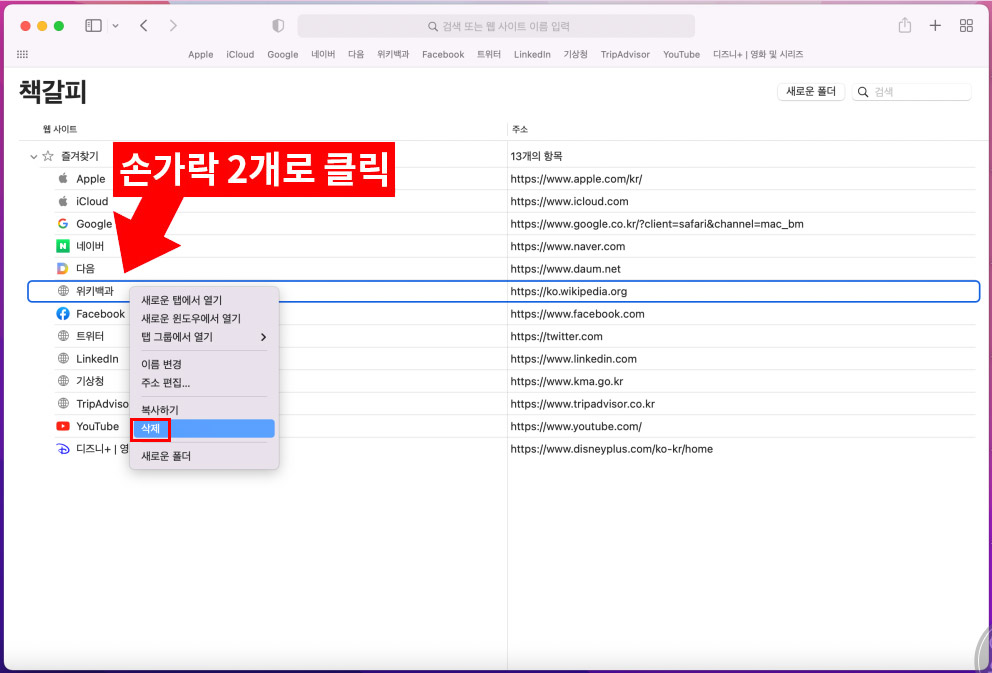This screenshot has height=673, width=992.
Task: Open the tab overview grid icon
Action: (966, 25)
